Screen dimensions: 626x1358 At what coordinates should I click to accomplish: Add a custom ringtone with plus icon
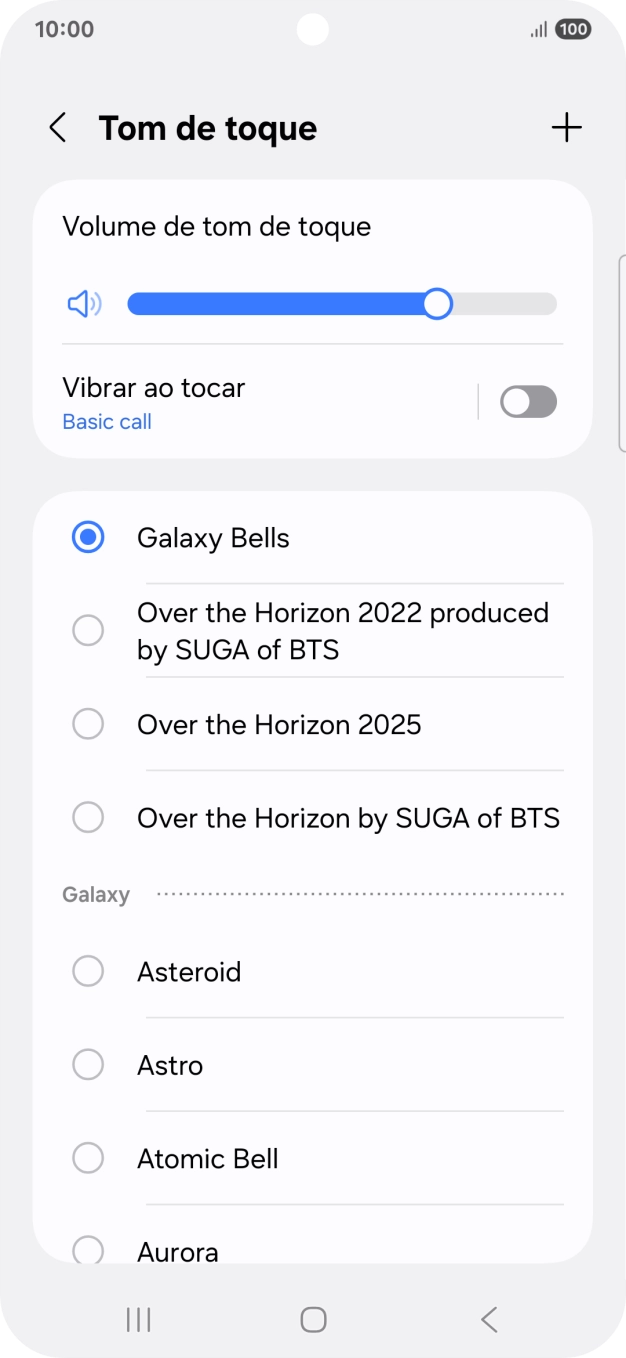[566, 128]
